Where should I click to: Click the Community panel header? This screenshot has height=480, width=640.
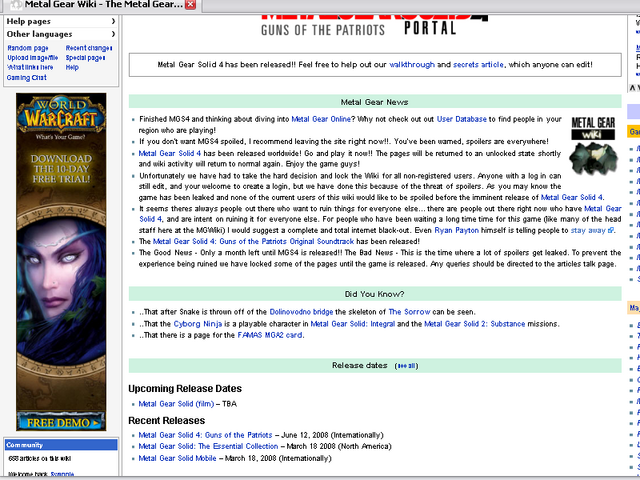click(x=61, y=445)
